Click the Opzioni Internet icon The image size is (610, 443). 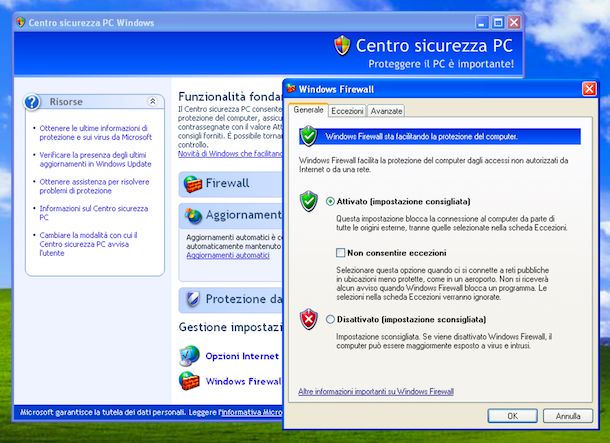(x=189, y=356)
